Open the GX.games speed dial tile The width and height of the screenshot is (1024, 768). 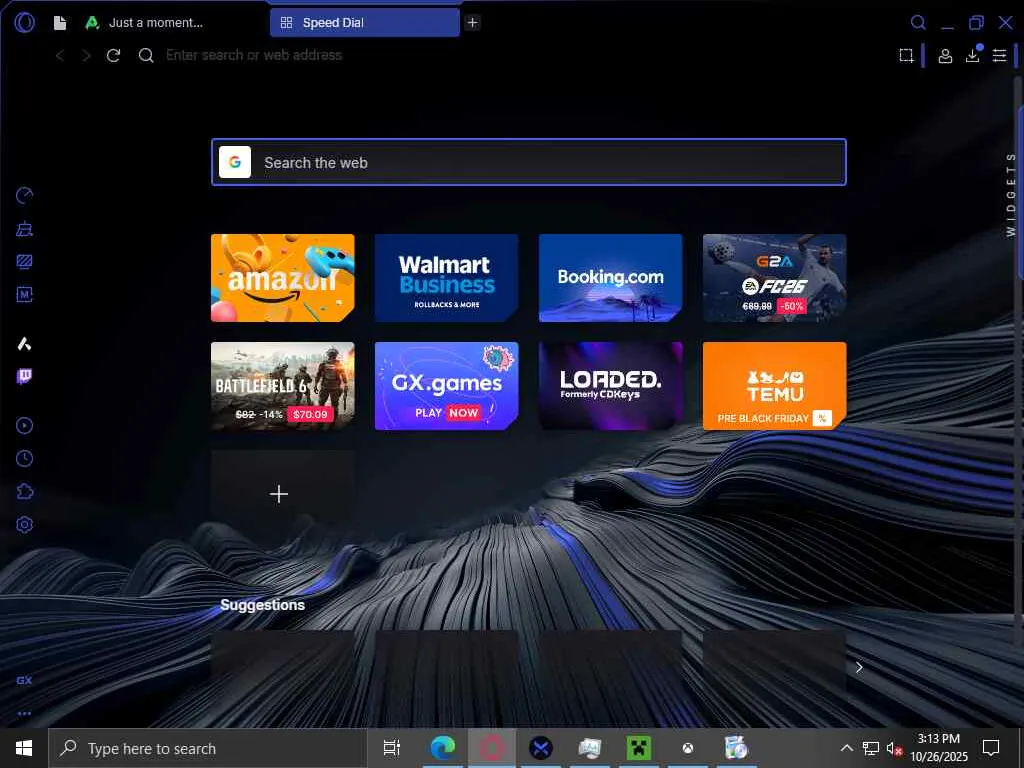pyautogui.click(x=447, y=386)
